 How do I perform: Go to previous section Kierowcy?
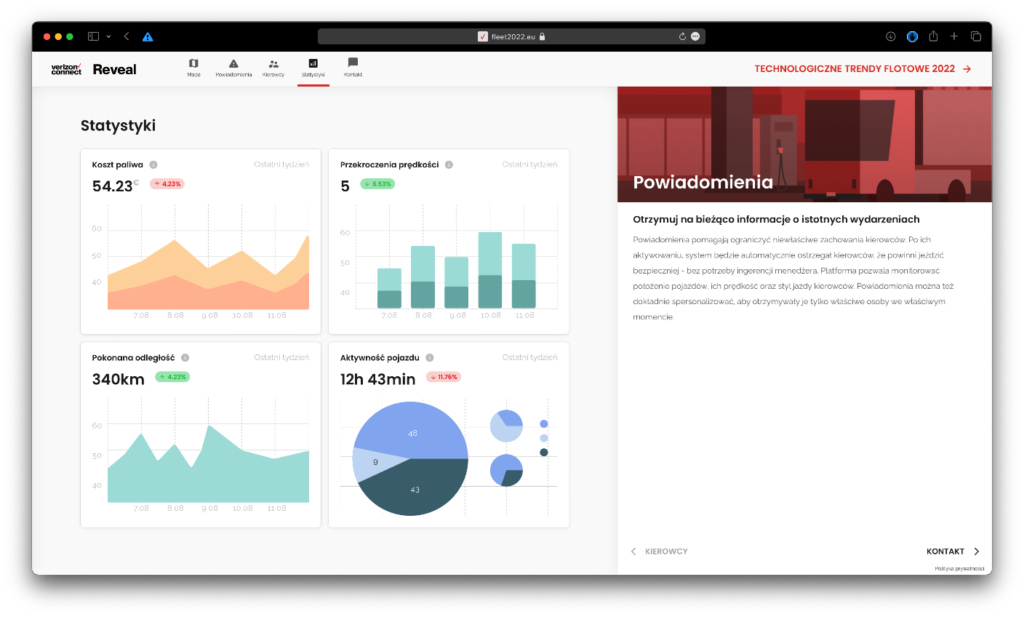[659, 551]
